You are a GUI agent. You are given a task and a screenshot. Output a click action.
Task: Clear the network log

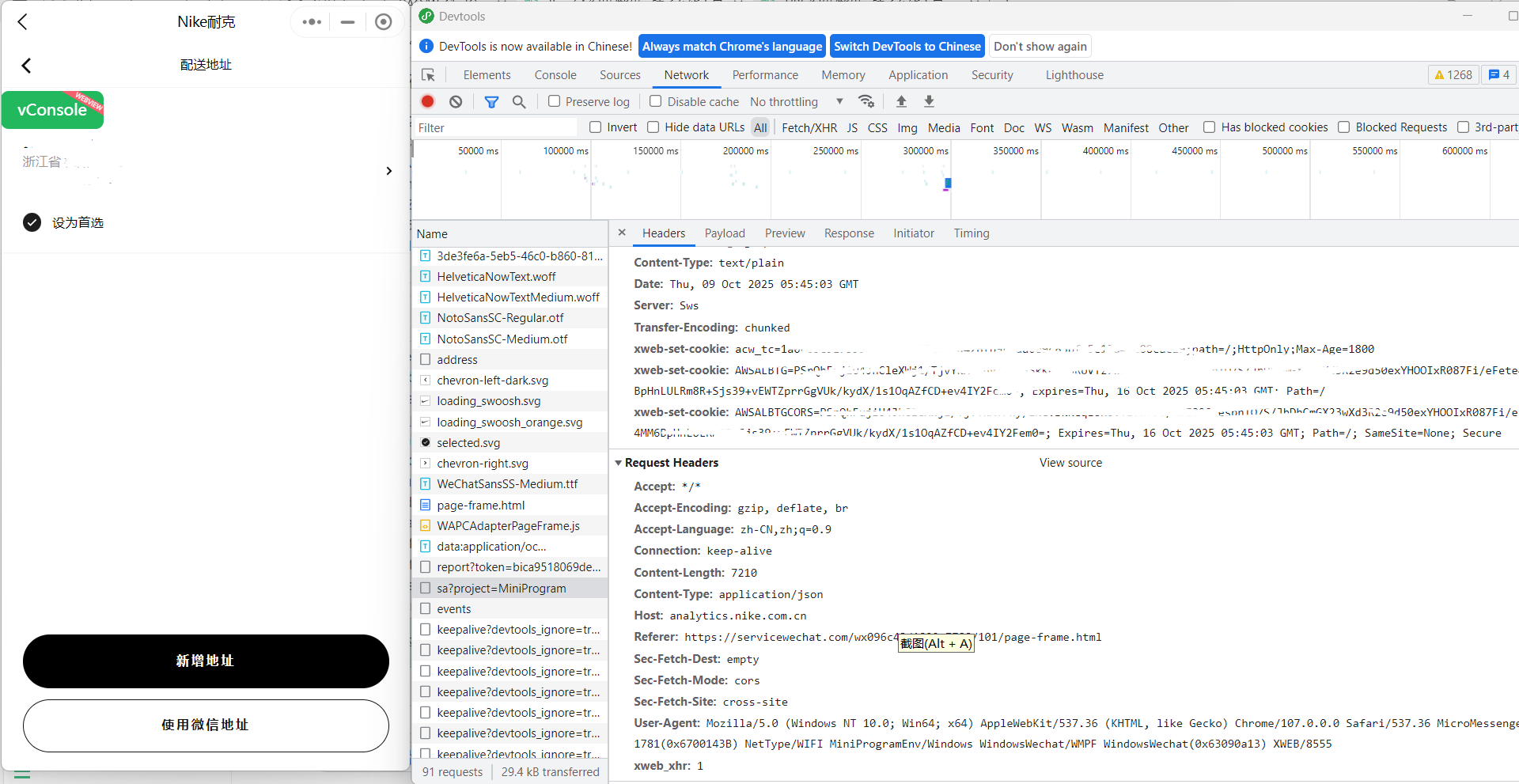pyautogui.click(x=456, y=101)
